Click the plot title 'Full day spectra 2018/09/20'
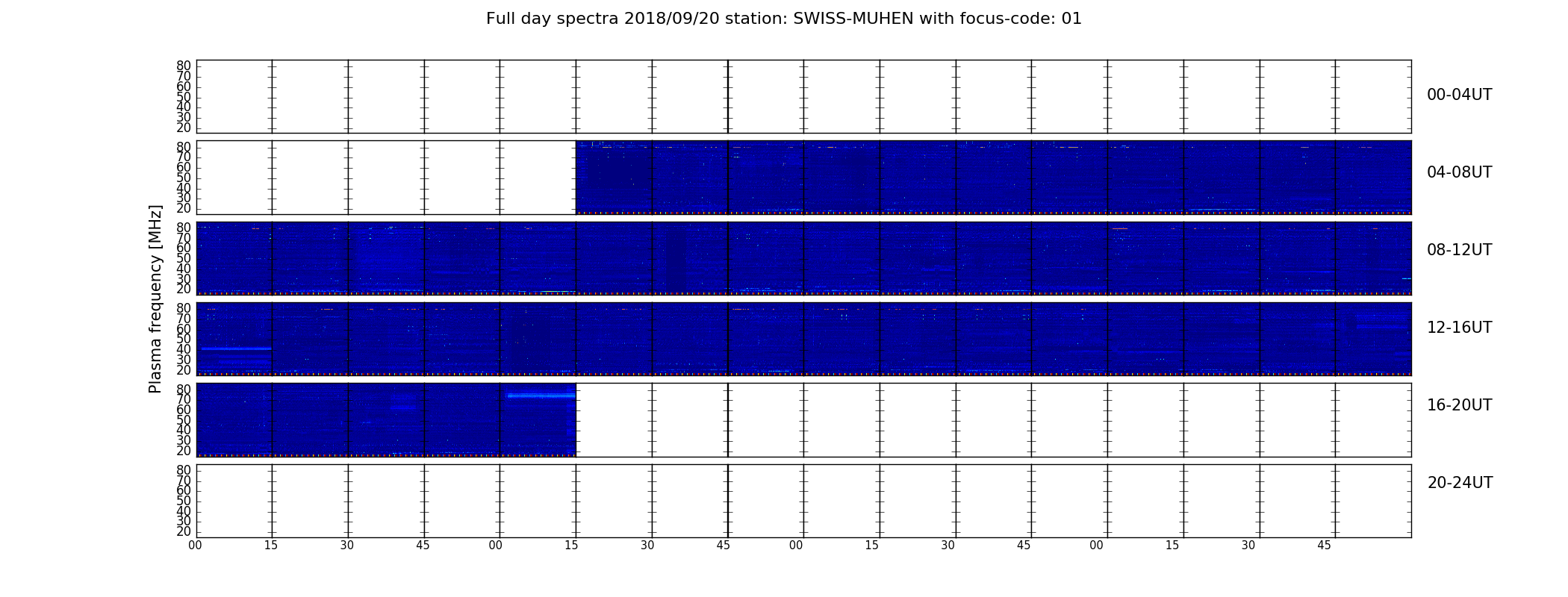1568x597 pixels. click(784, 19)
